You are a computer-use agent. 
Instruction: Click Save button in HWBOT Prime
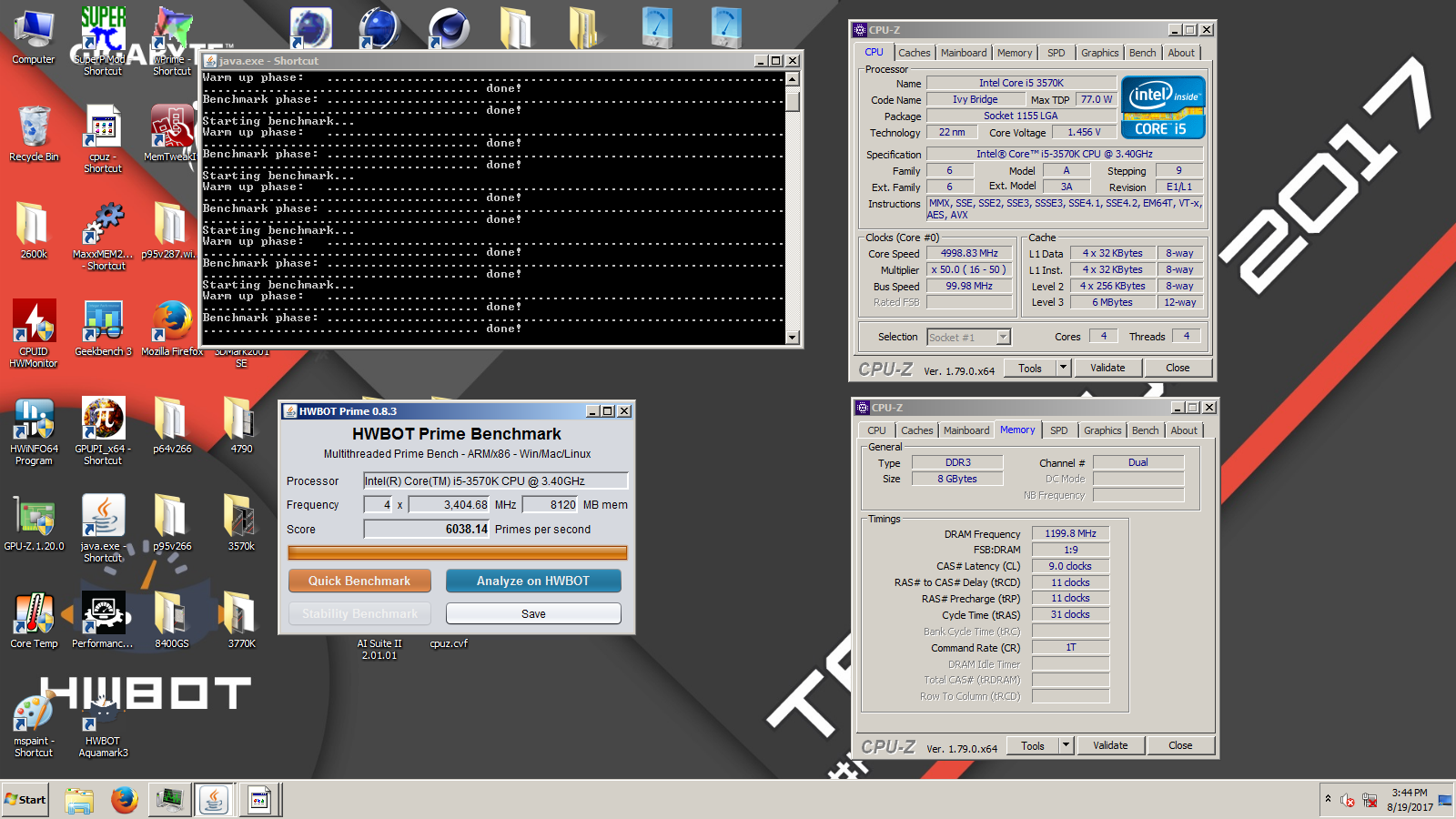coord(533,613)
